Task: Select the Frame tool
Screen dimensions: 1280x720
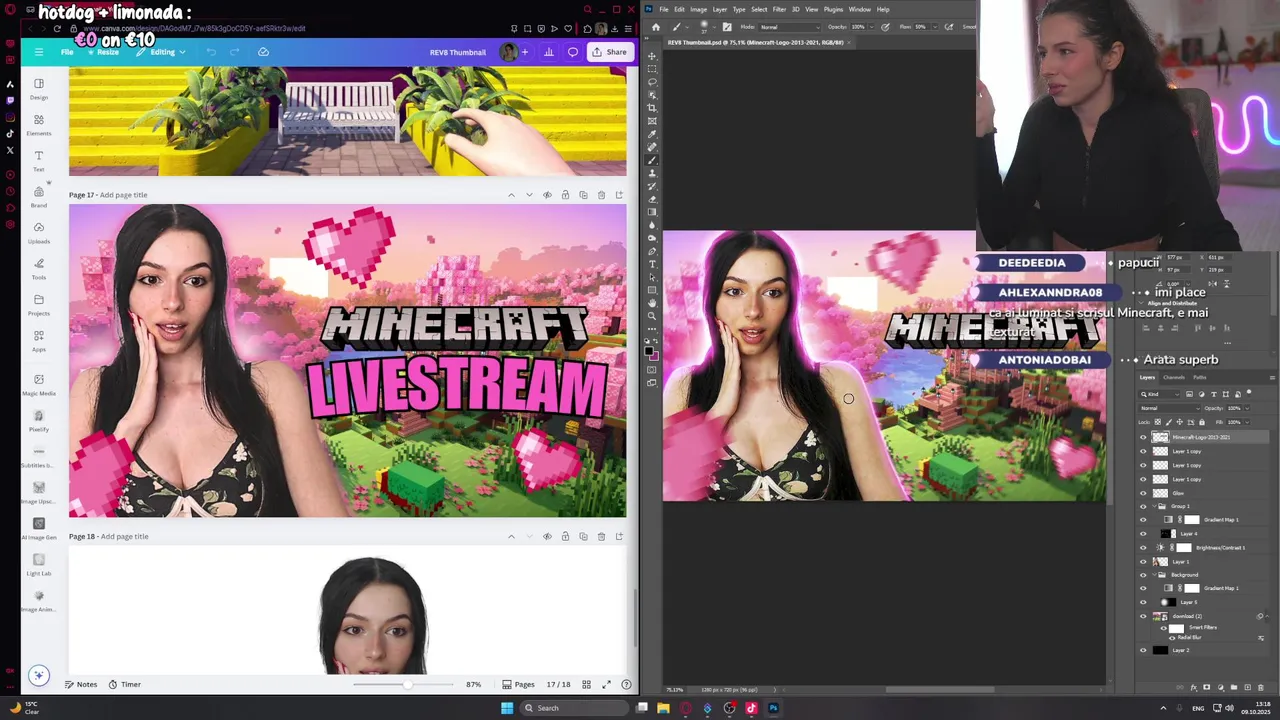Action: tap(653, 121)
